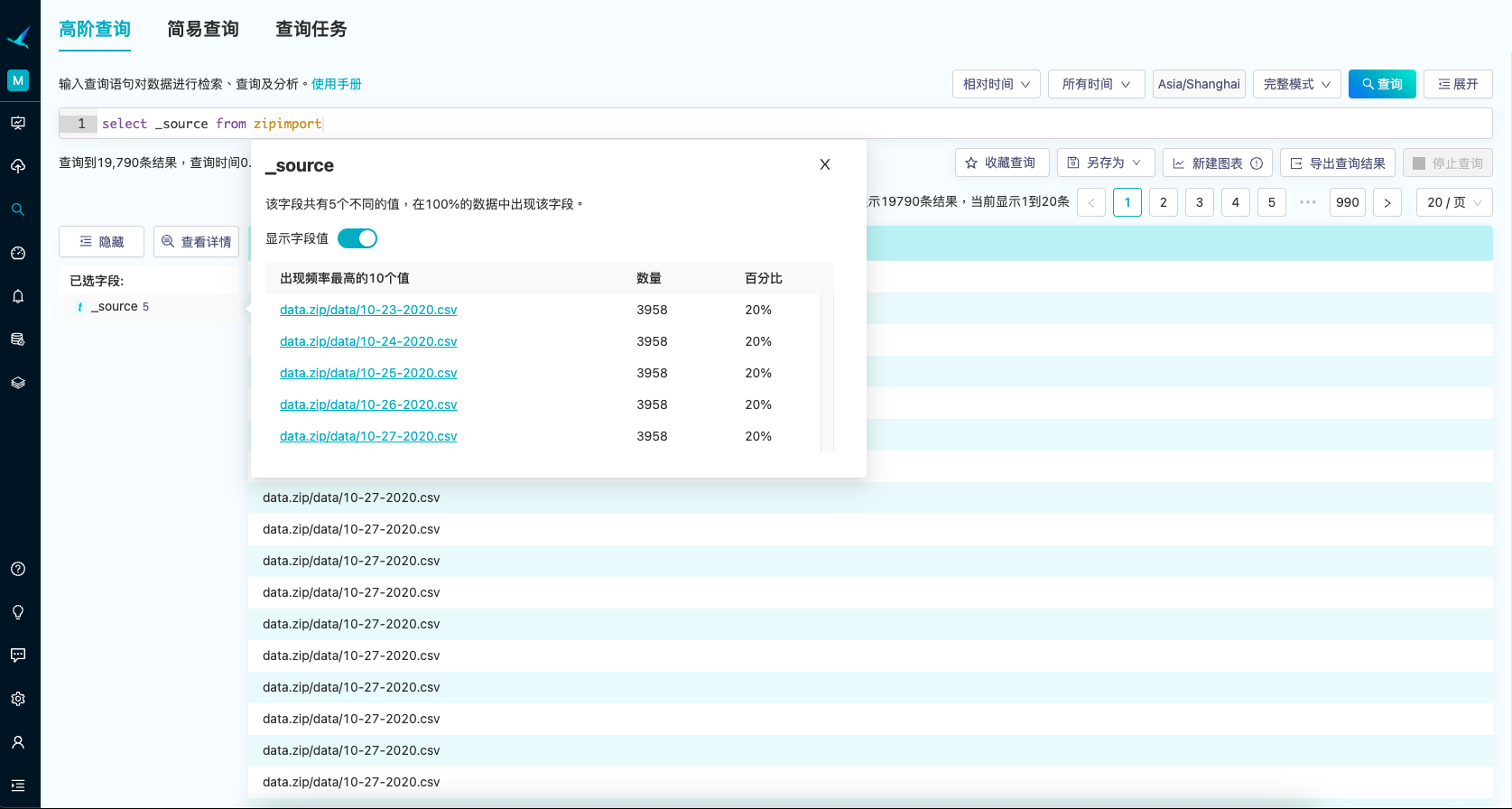Open the 另存为 dropdown
This screenshot has width=1512, height=809.
(1106, 163)
